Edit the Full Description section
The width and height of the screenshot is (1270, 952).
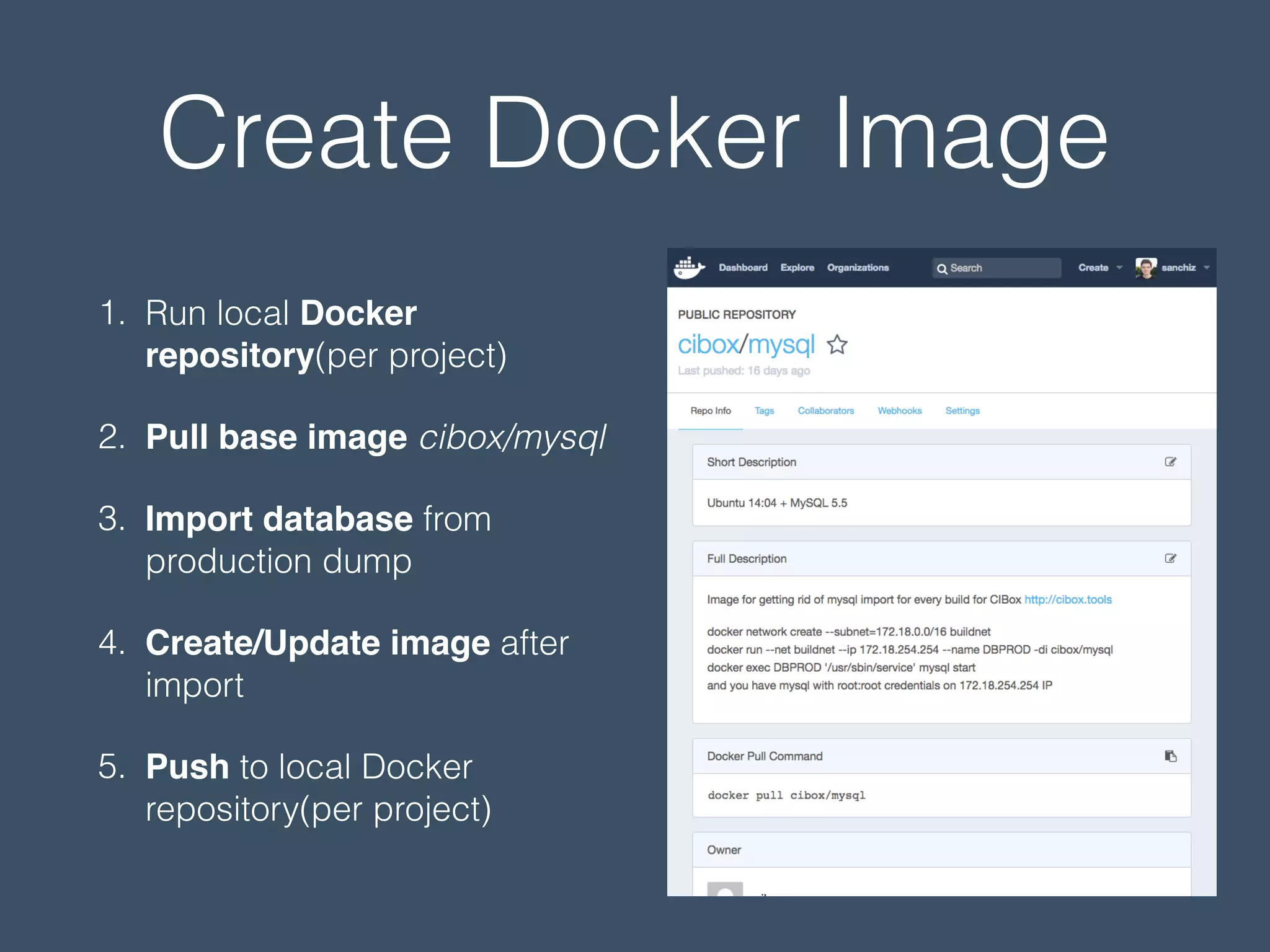pyautogui.click(x=1170, y=558)
